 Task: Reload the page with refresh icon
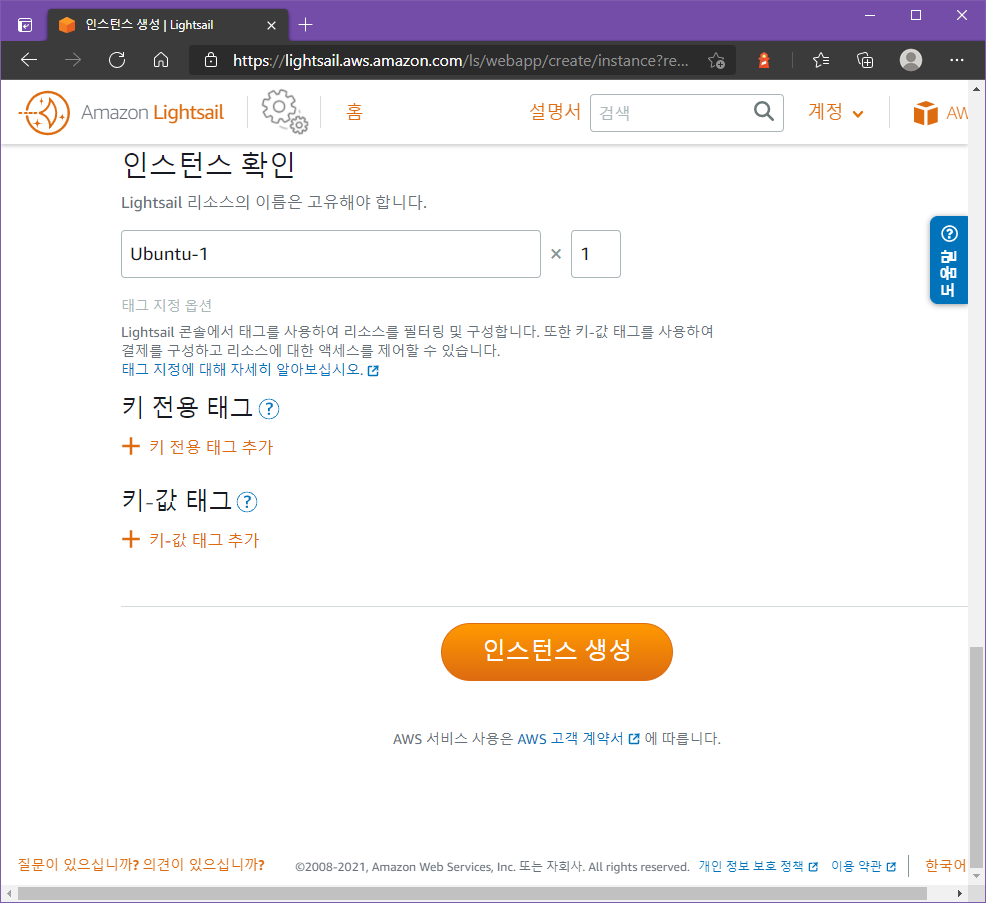coord(117,60)
